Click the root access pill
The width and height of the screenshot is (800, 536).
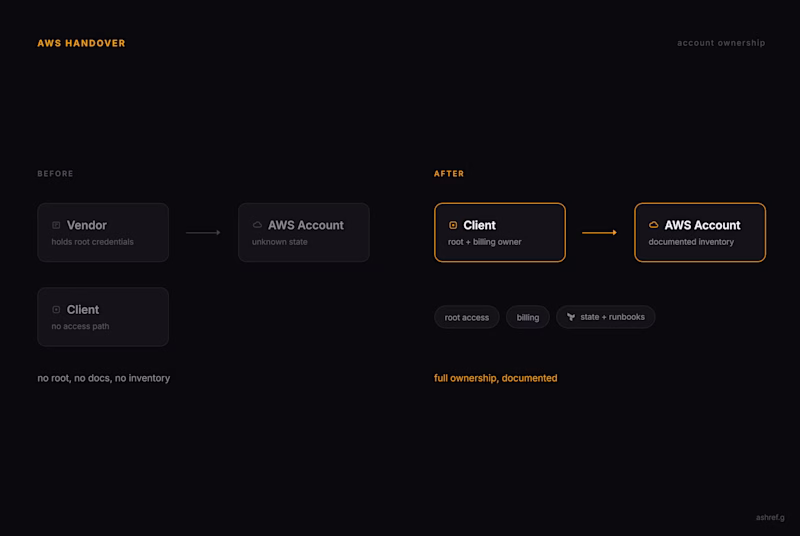point(466,317)
